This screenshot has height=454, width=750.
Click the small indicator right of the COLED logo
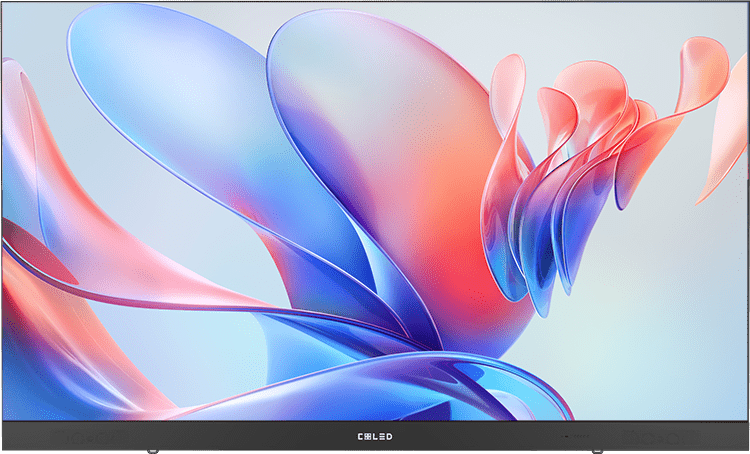[x=567, y=437]
